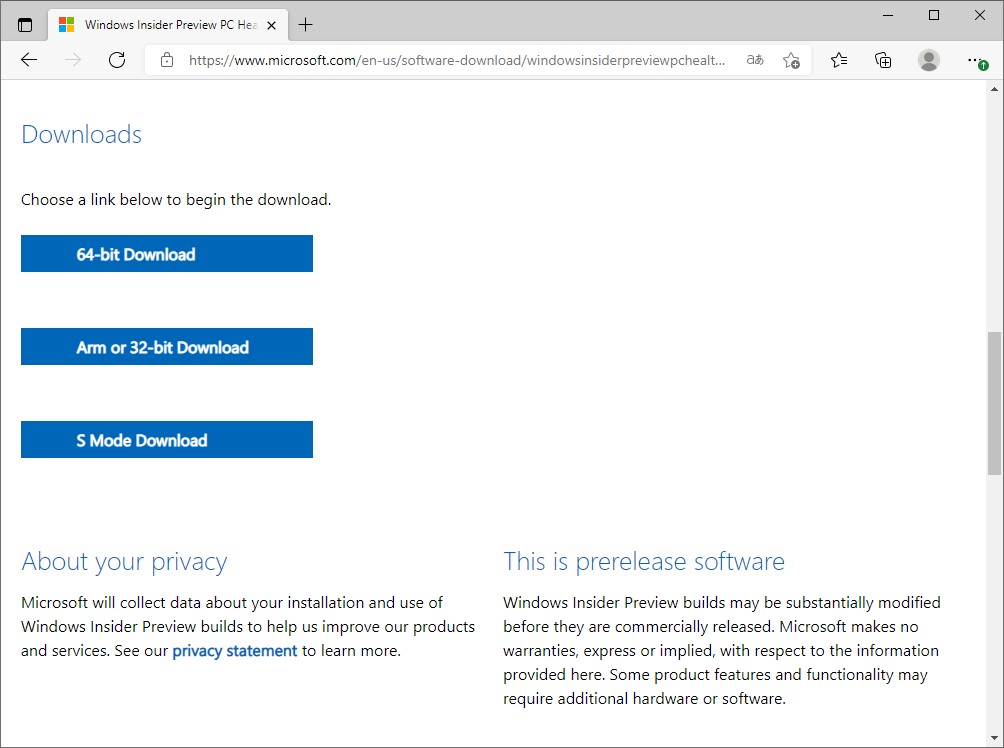1004x748 pixels.
Task: Click the 64-bit Download button
Action: coord(167,254)
